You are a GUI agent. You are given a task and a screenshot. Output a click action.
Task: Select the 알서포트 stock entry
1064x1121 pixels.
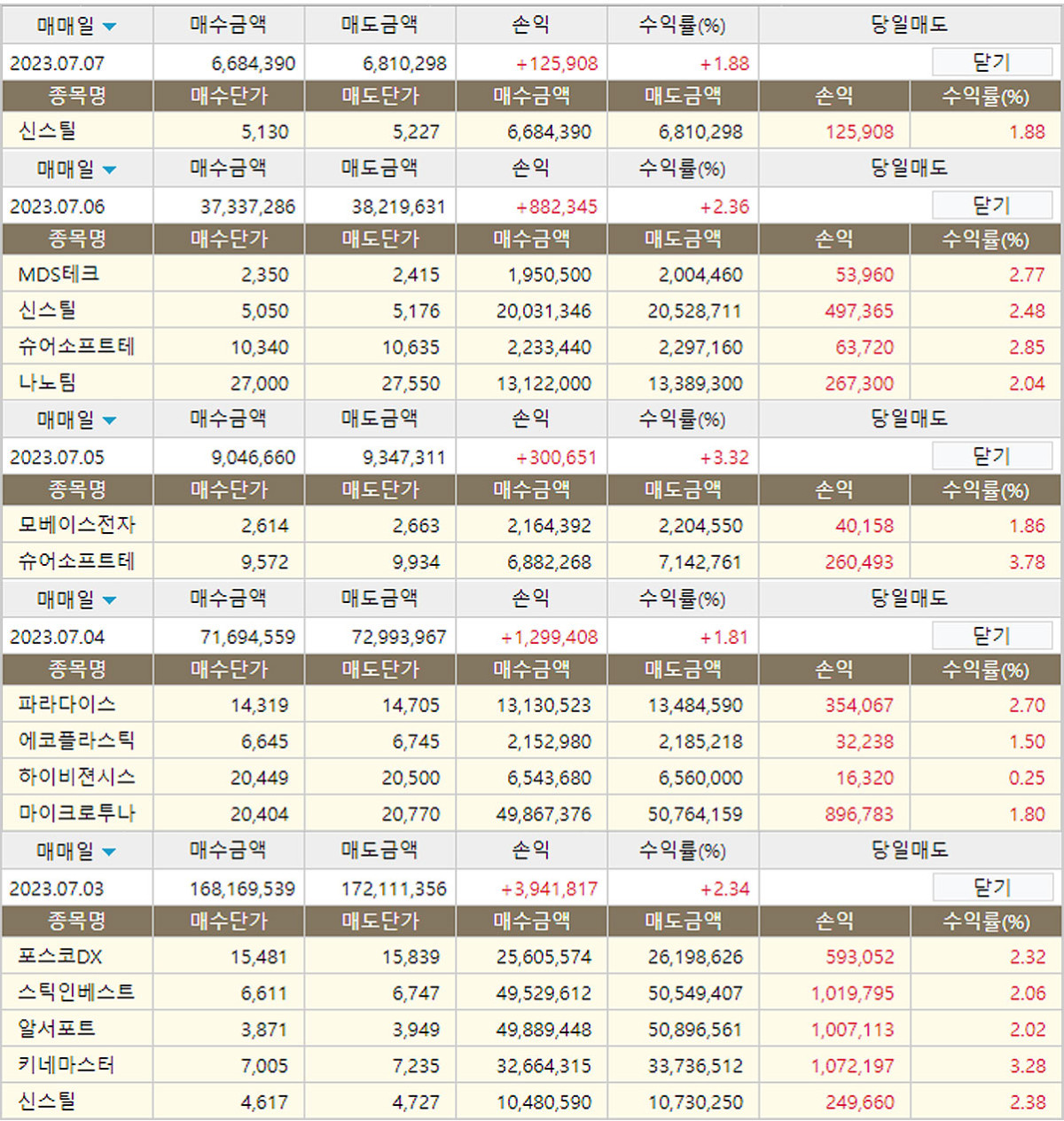tap(57, 1029)
